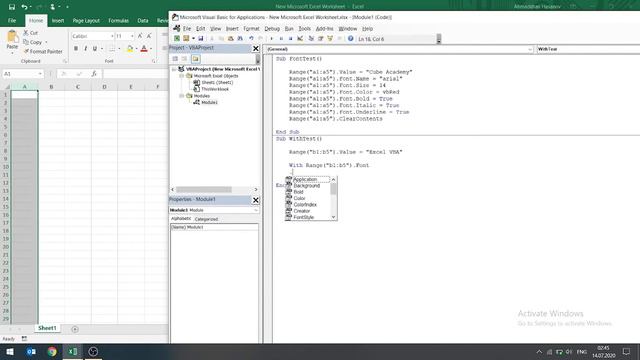Increase font size in Excel ribbon
Viewport: 640px width, 360px height.
[140, 36]
